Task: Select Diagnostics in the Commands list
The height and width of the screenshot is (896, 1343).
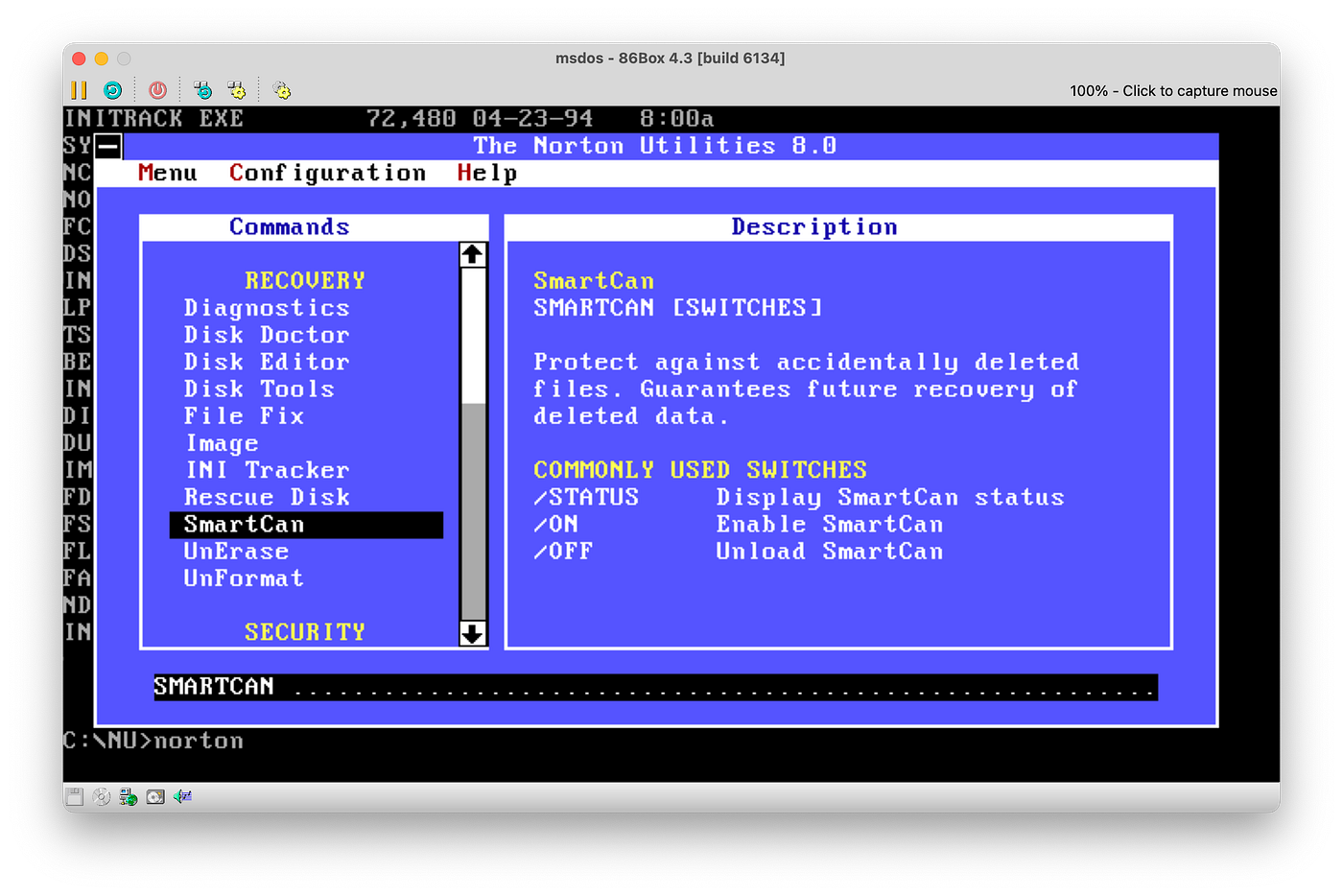Action: [267, 308]
